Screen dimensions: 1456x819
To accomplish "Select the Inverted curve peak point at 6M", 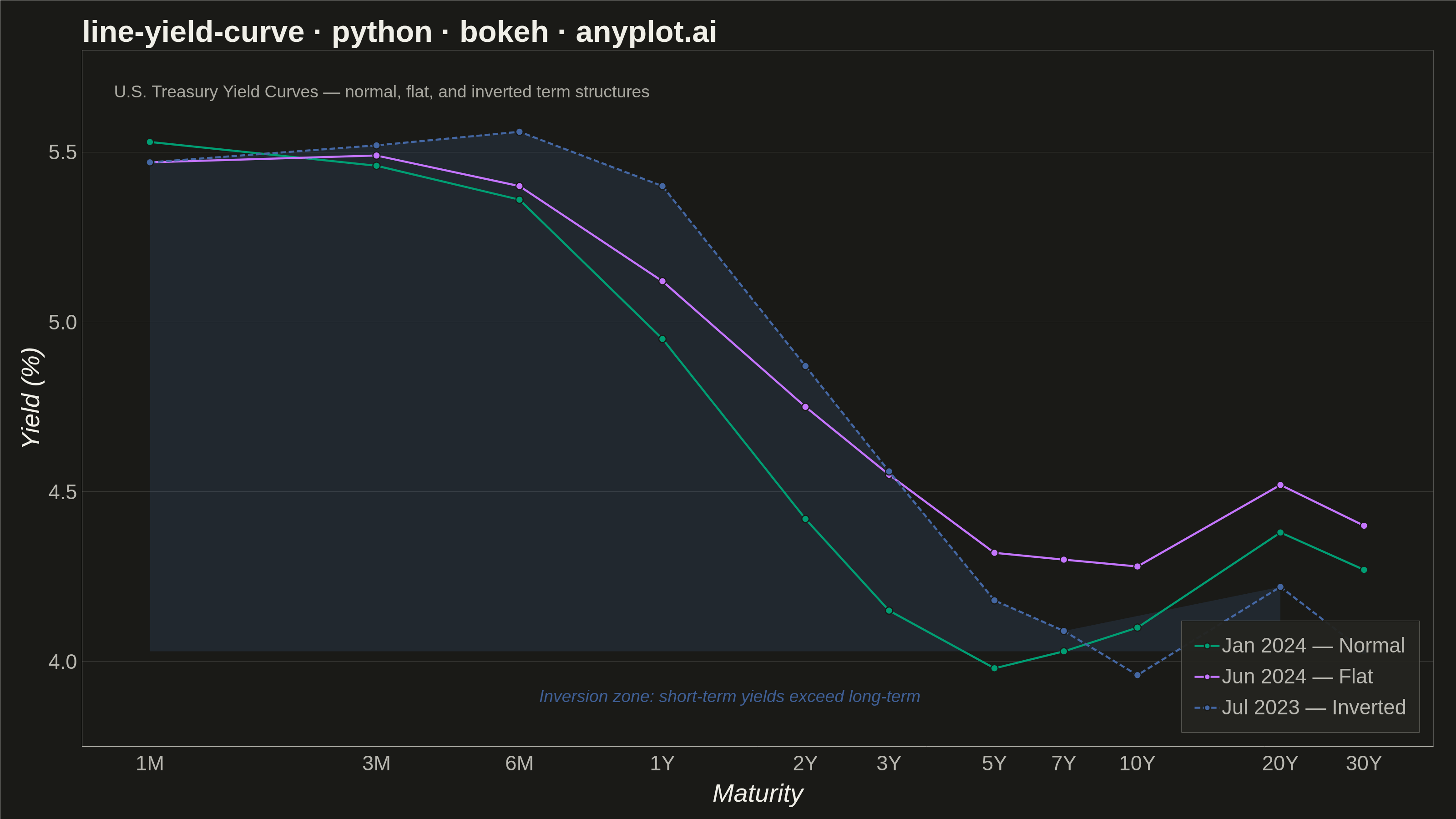I will (520, 131).
